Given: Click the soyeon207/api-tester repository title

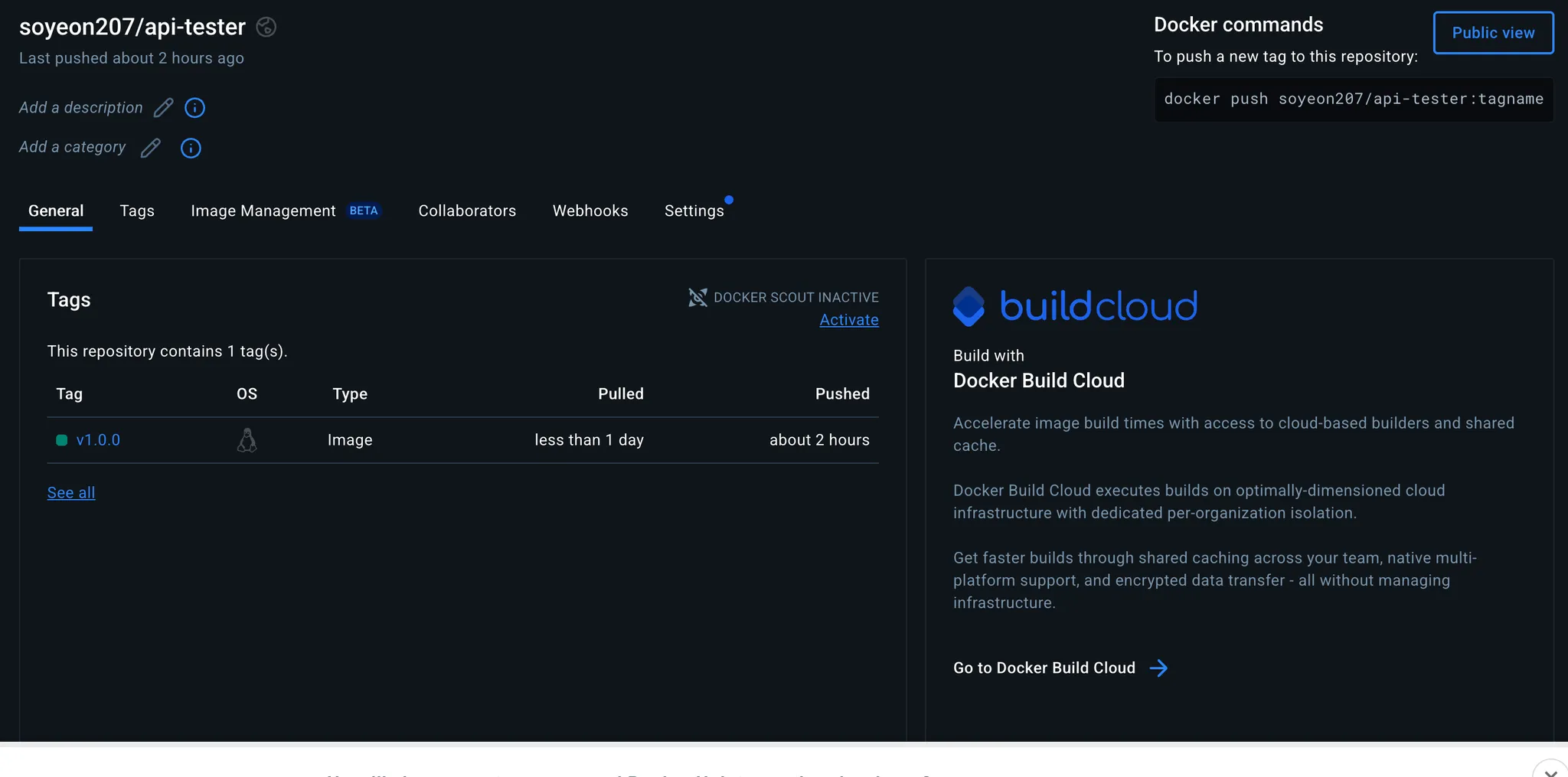Looking at the screenshot, I should (132, 27).
